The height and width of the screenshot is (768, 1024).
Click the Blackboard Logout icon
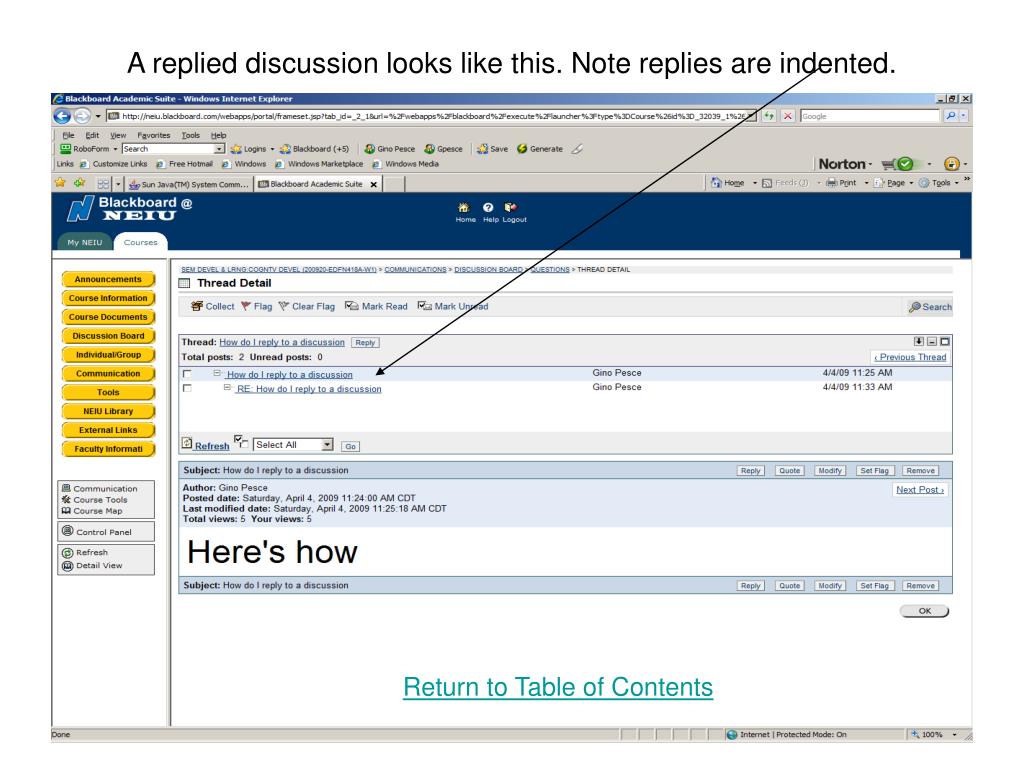511,207
